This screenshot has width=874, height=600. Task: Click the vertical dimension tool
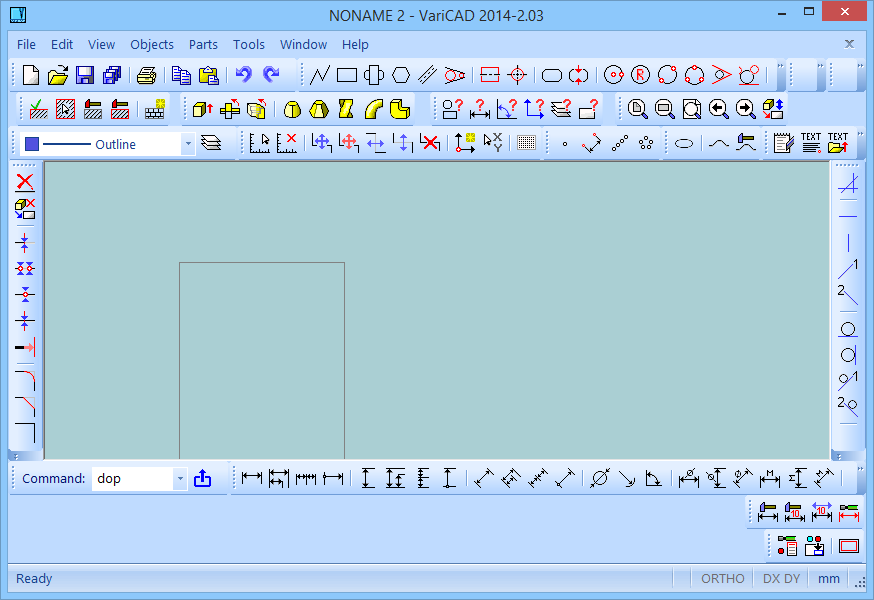click(368, 478)
